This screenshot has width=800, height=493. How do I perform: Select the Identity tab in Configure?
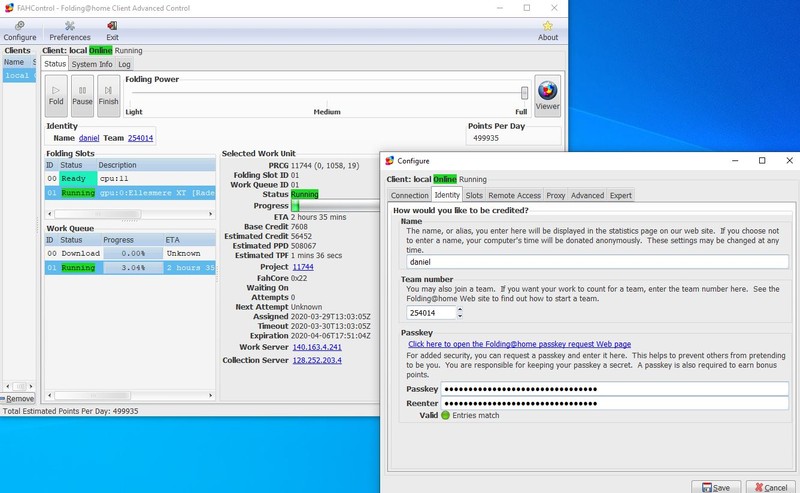pyautogui.click(x=447, y=195)
